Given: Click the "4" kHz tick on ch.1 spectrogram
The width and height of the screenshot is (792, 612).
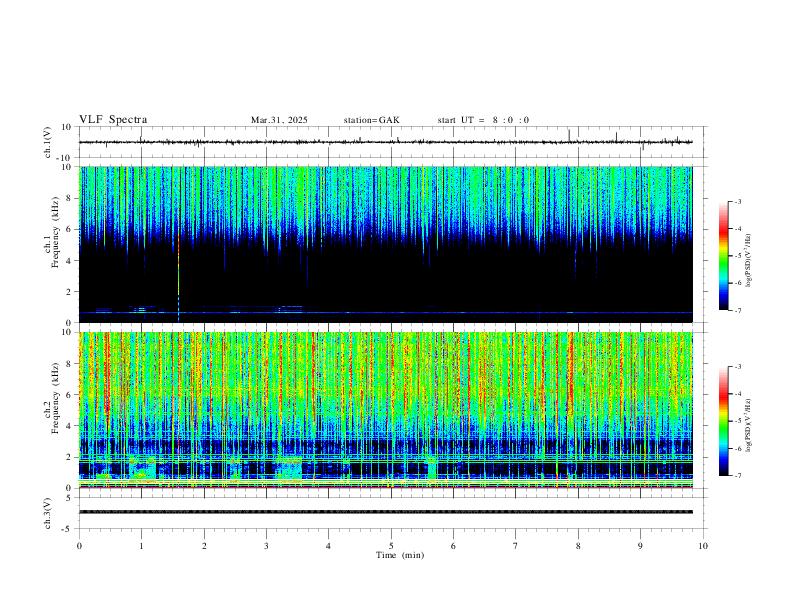Looking at the screenshot, I should (70, 261).
